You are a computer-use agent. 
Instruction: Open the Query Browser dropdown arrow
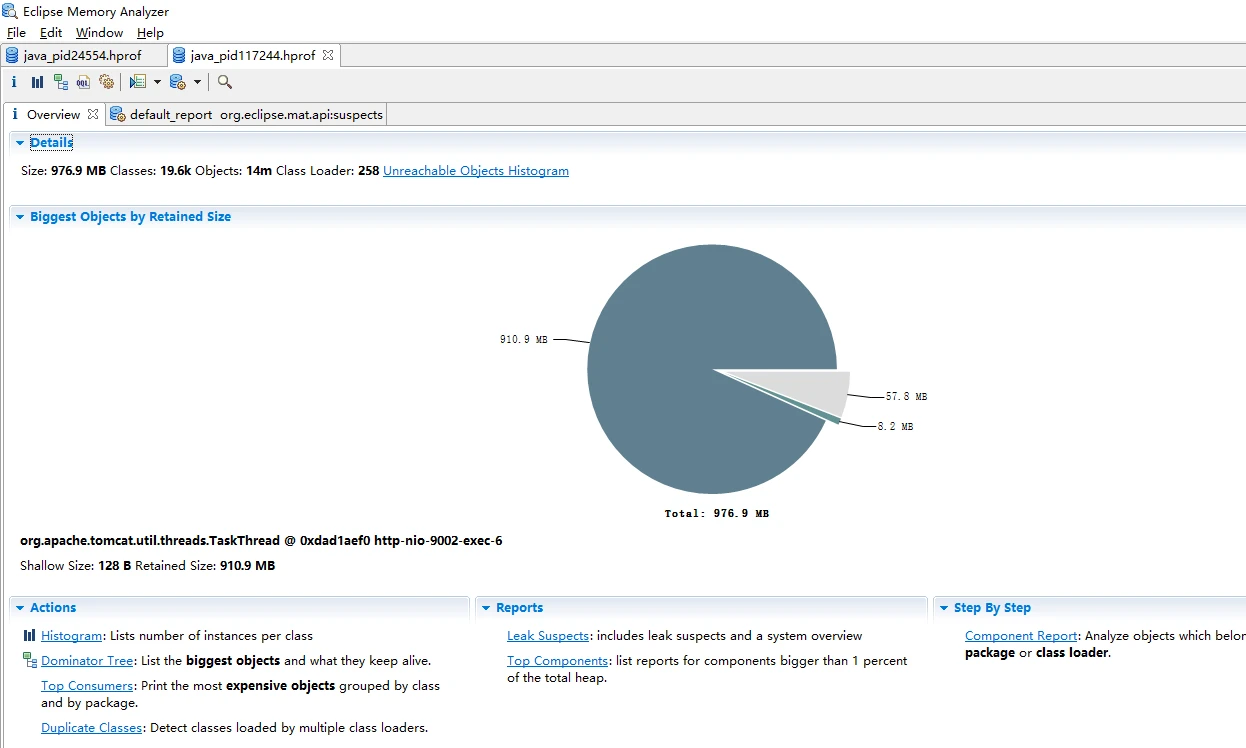point(197,82)
